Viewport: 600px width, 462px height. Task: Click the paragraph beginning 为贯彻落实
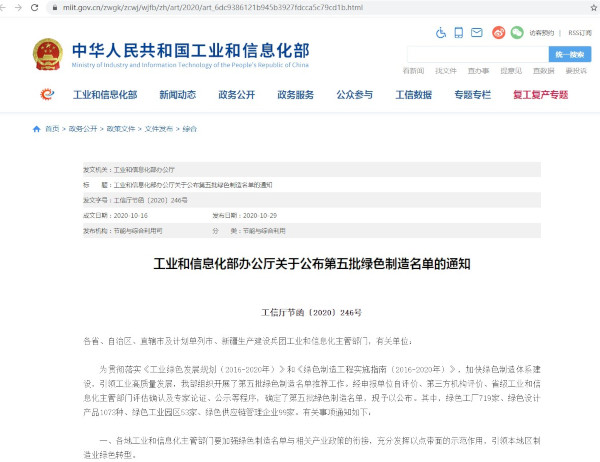point(311,391)
